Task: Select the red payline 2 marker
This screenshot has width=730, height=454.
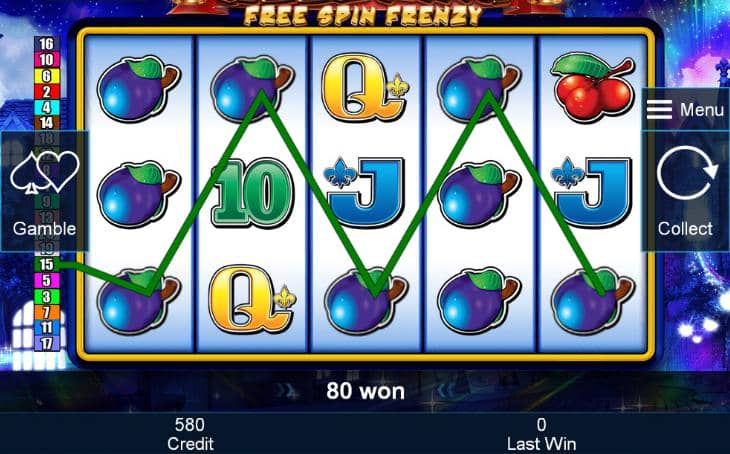Action: tap(47, 91)
